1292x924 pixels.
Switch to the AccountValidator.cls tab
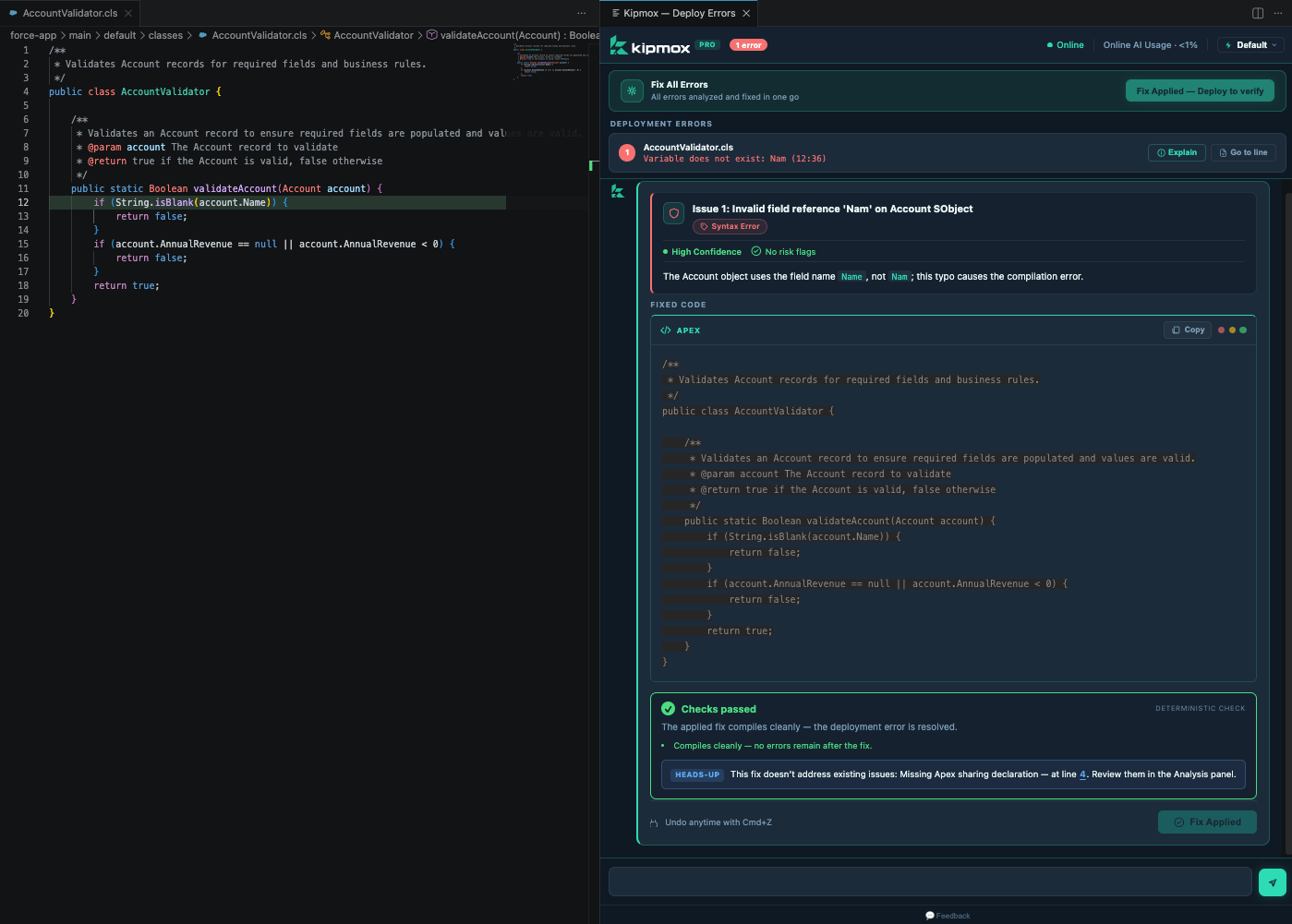coord(70,13)
